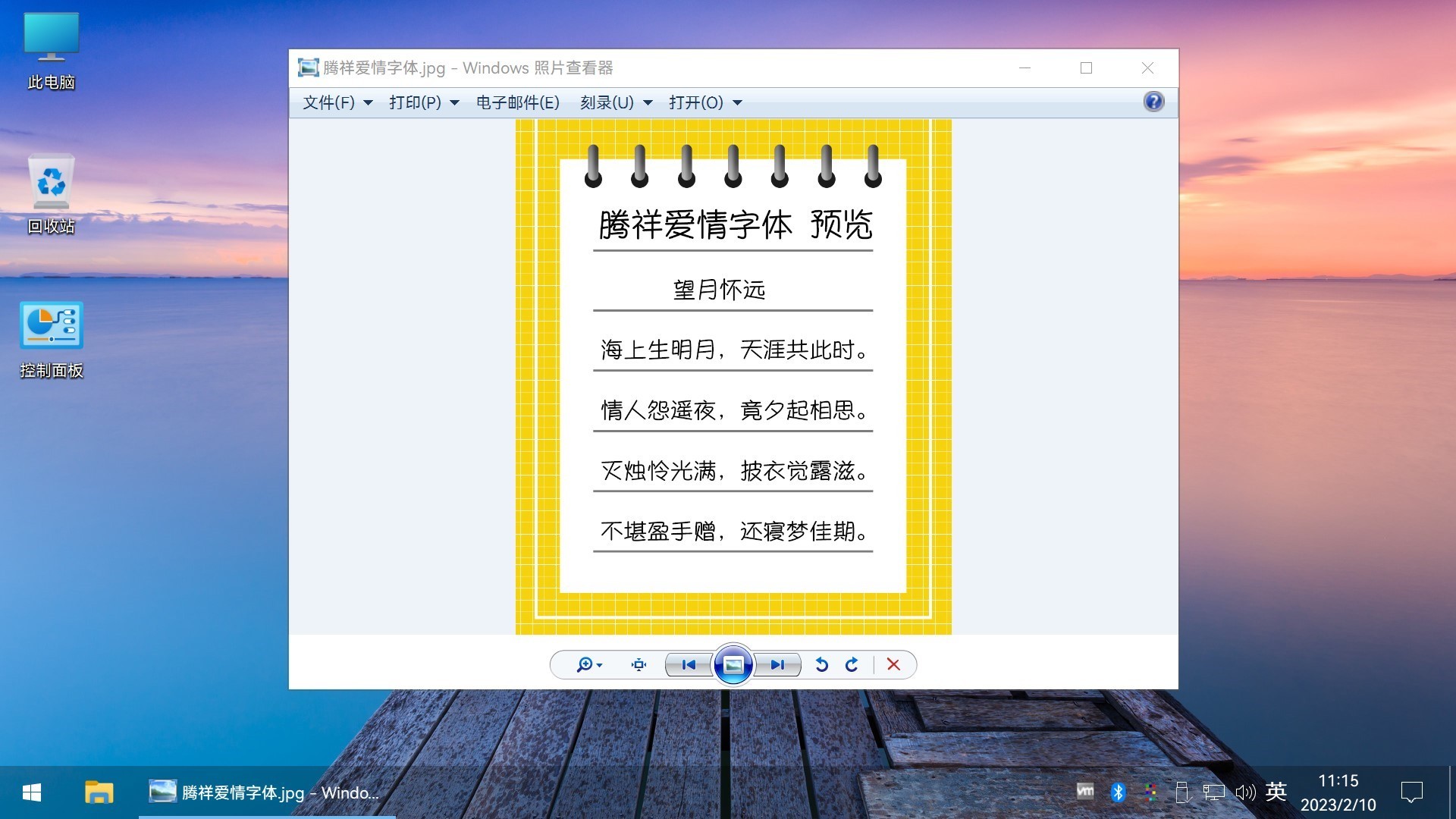
Task: Open the Windows Start button
Action: click(x=32, y=793)
